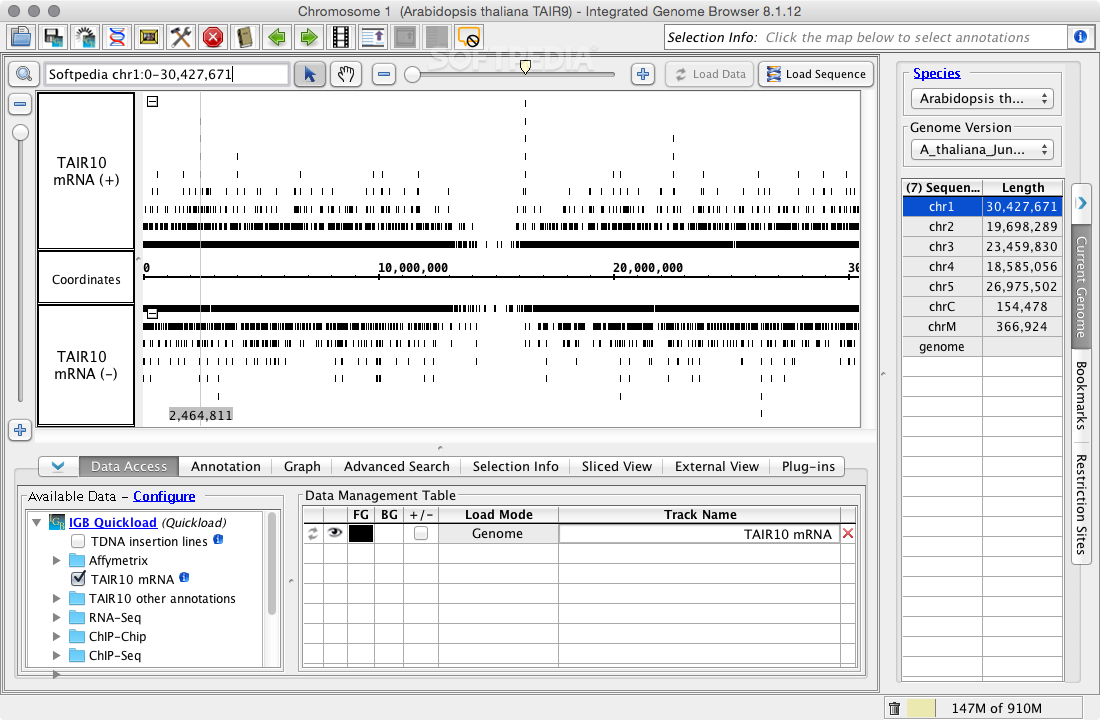Click the black FG color swatch

[x=361, y=534]
